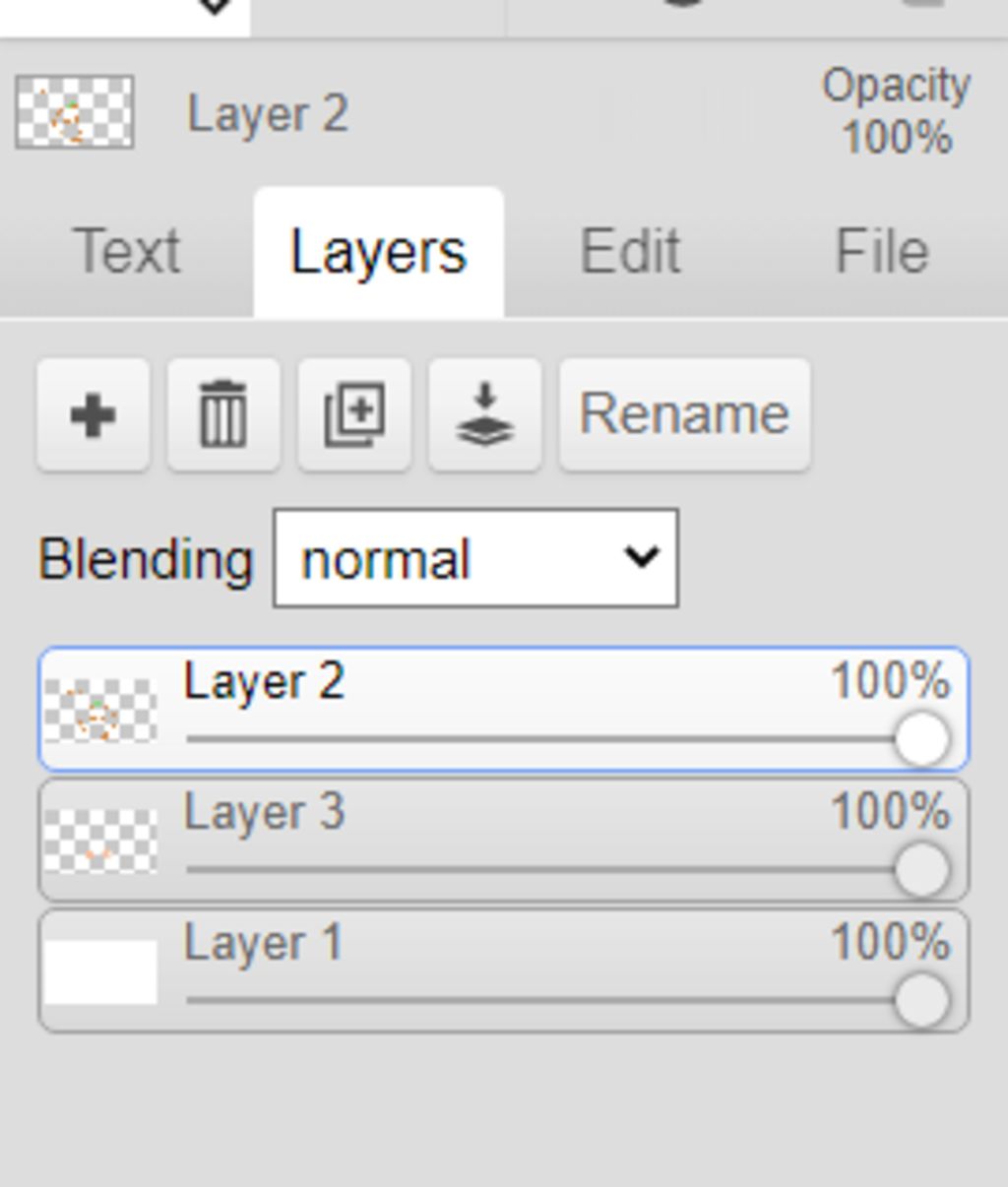Screen dimensions: 1008x1187
Task: Click the Layer 2 thumbnail in the list
Action: (100, 711)
